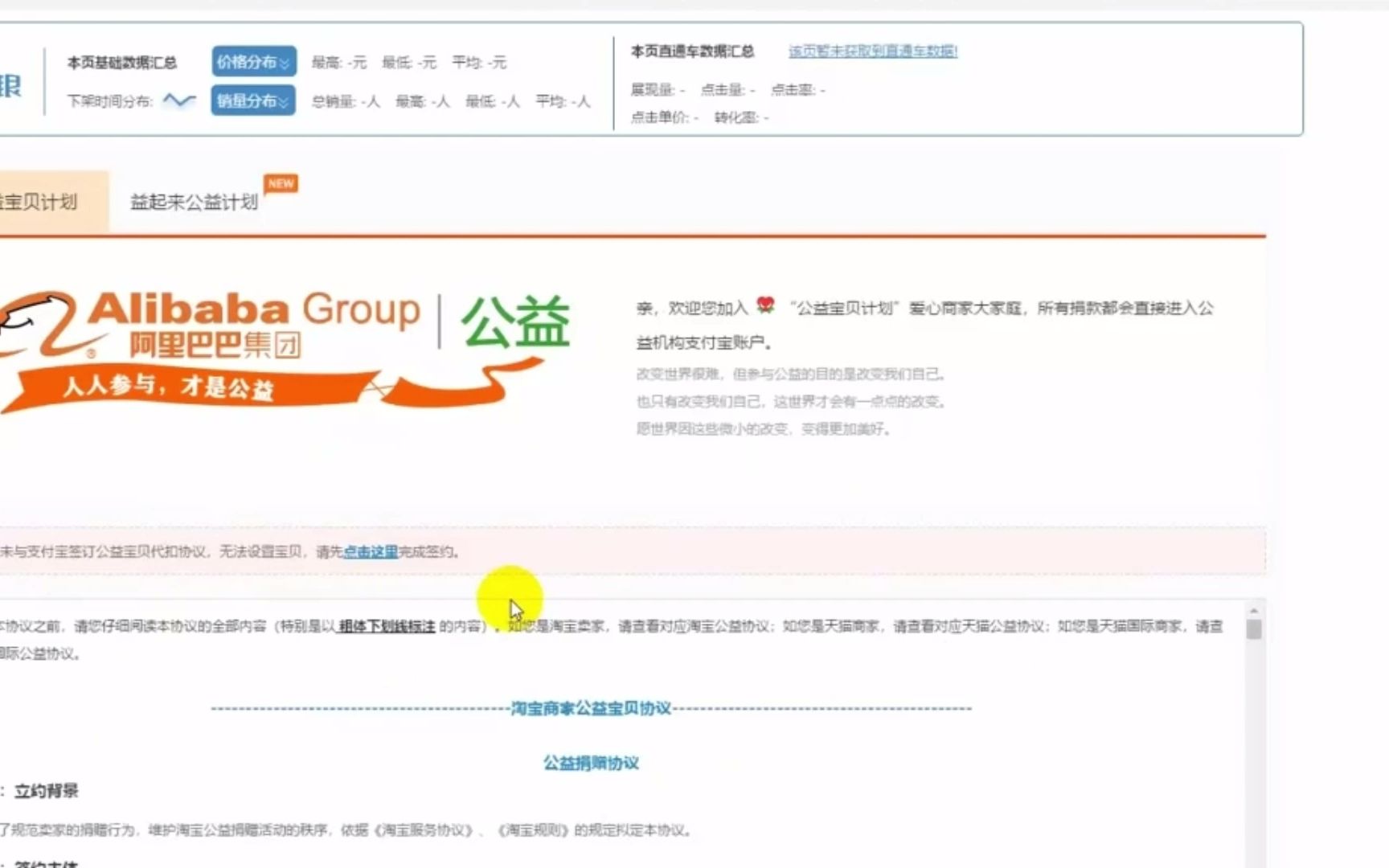The image size is (1389, 868).
Task: Click the agreement panel scrollbar thumb
Action: (1254, 629)
